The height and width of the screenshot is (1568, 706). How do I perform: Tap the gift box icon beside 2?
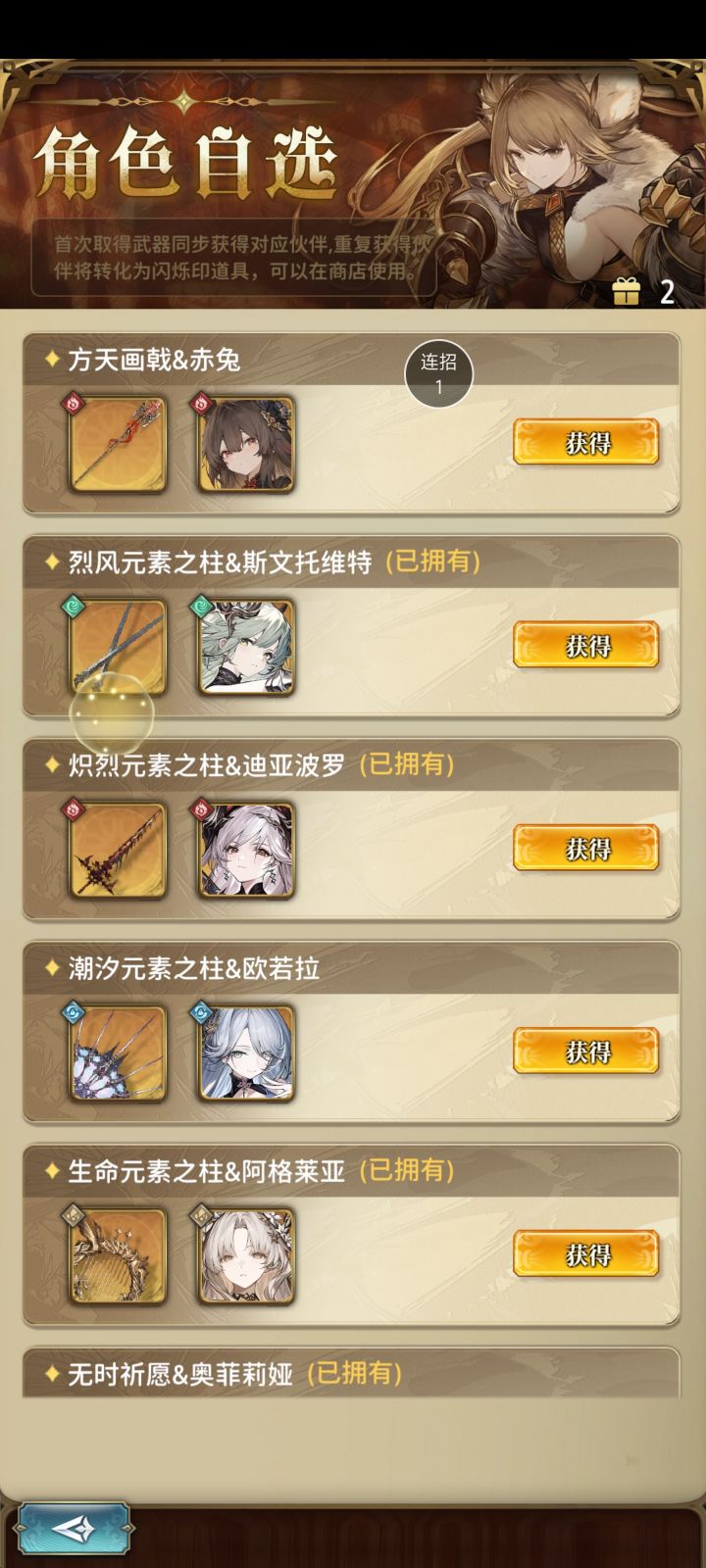coord(626,291)
